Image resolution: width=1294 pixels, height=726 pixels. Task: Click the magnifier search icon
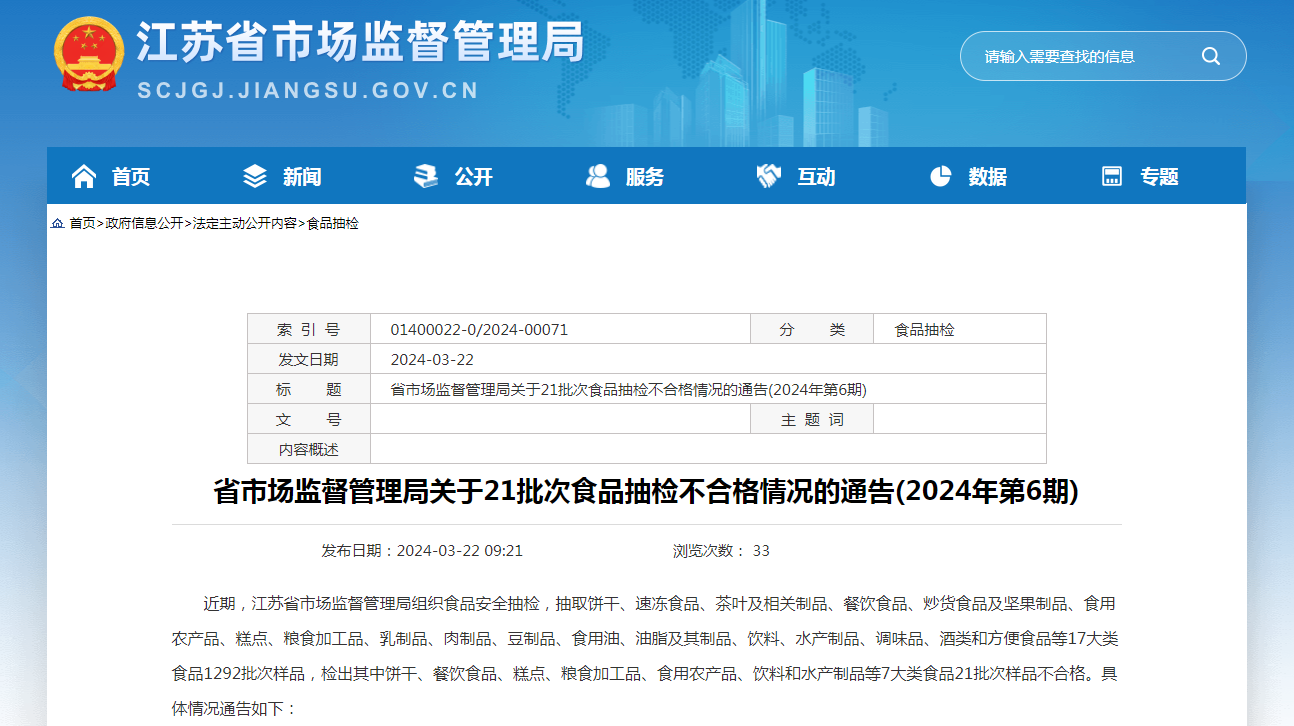pyautogui.click(x=1211, y=56)
